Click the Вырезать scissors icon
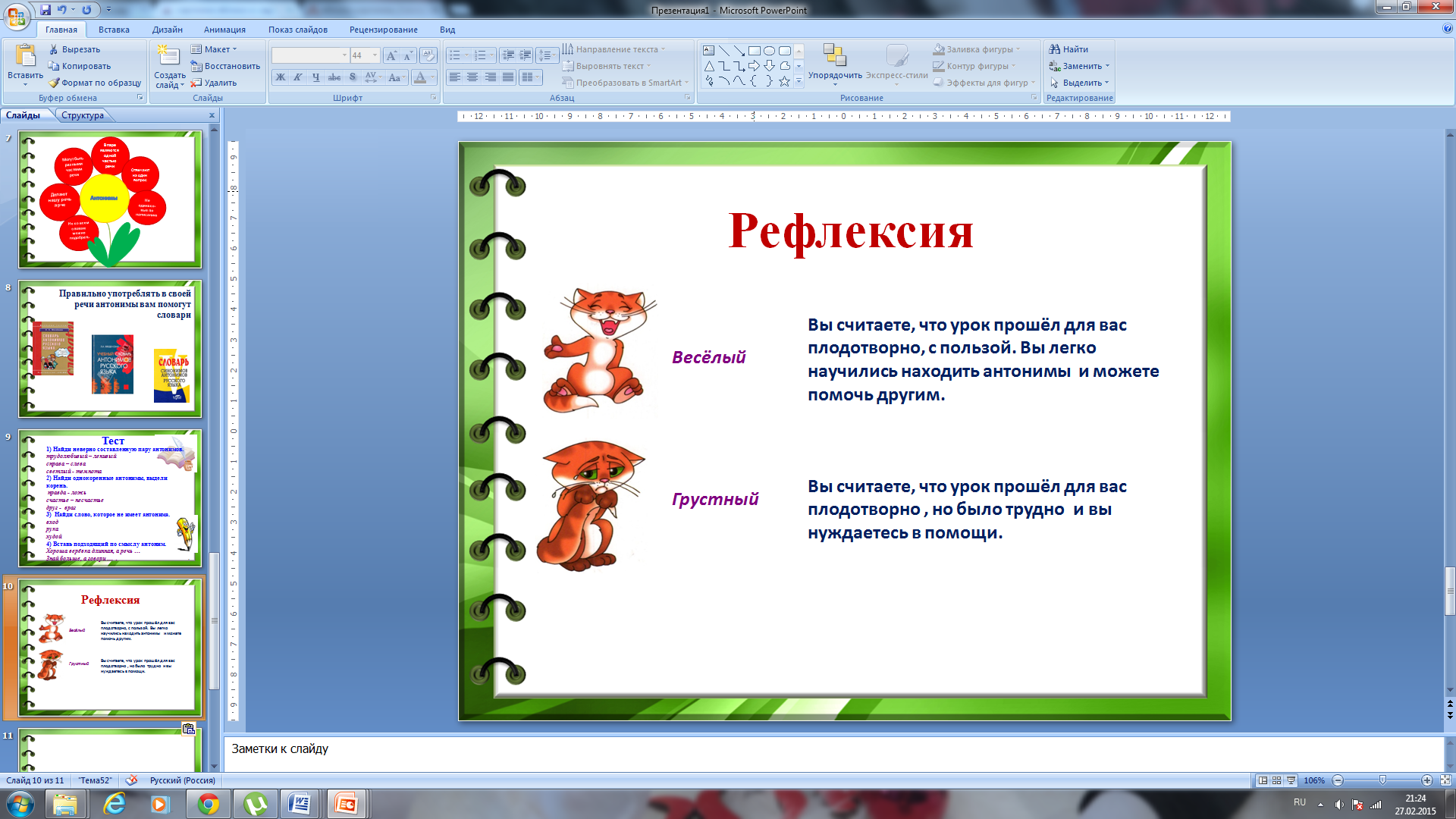Viewport: 1456px width, 819px height. point(54,49)
